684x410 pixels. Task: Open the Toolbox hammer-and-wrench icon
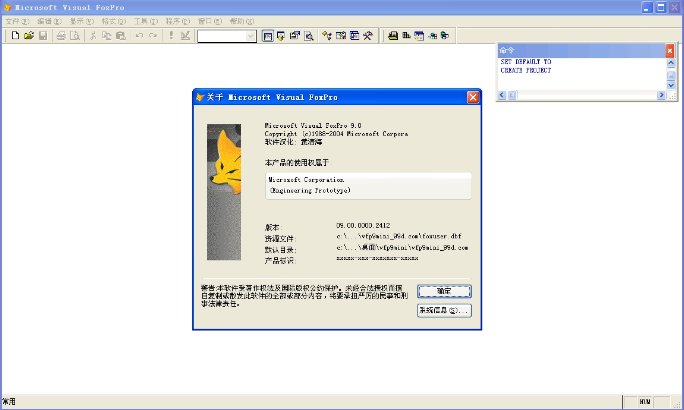click(x=368, y=36)
